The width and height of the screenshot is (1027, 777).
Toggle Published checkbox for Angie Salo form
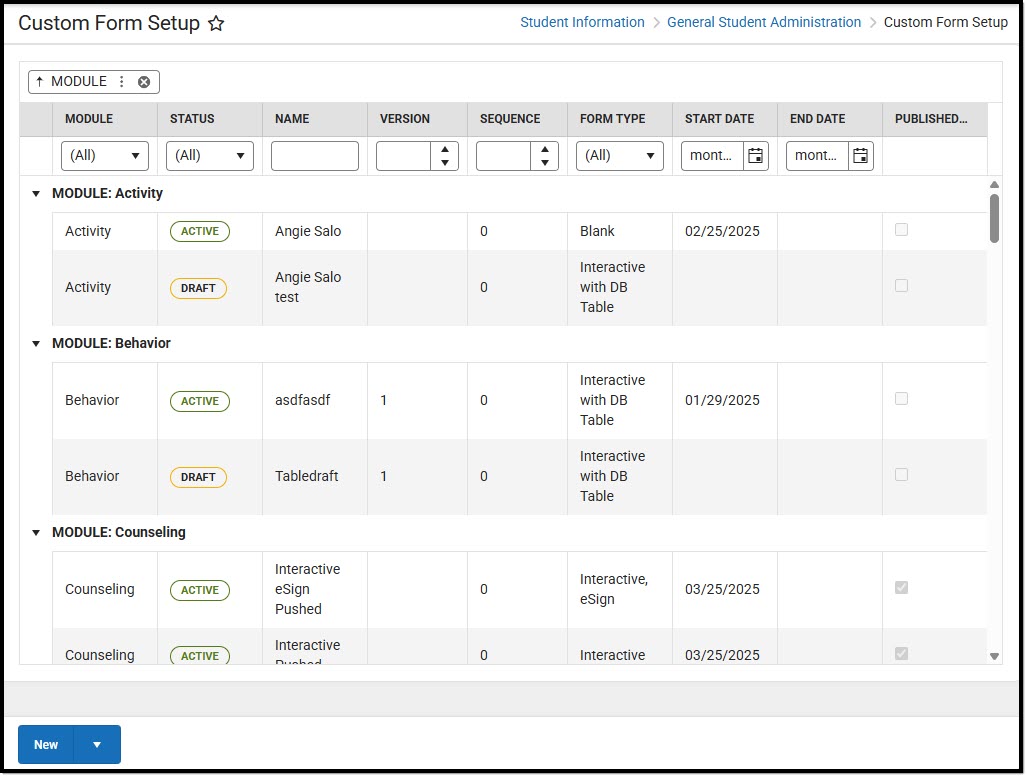click(901, 230)
